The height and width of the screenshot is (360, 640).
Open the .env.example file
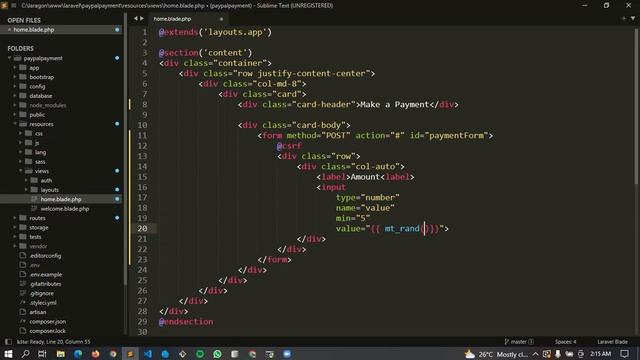[x=45, y=275]
